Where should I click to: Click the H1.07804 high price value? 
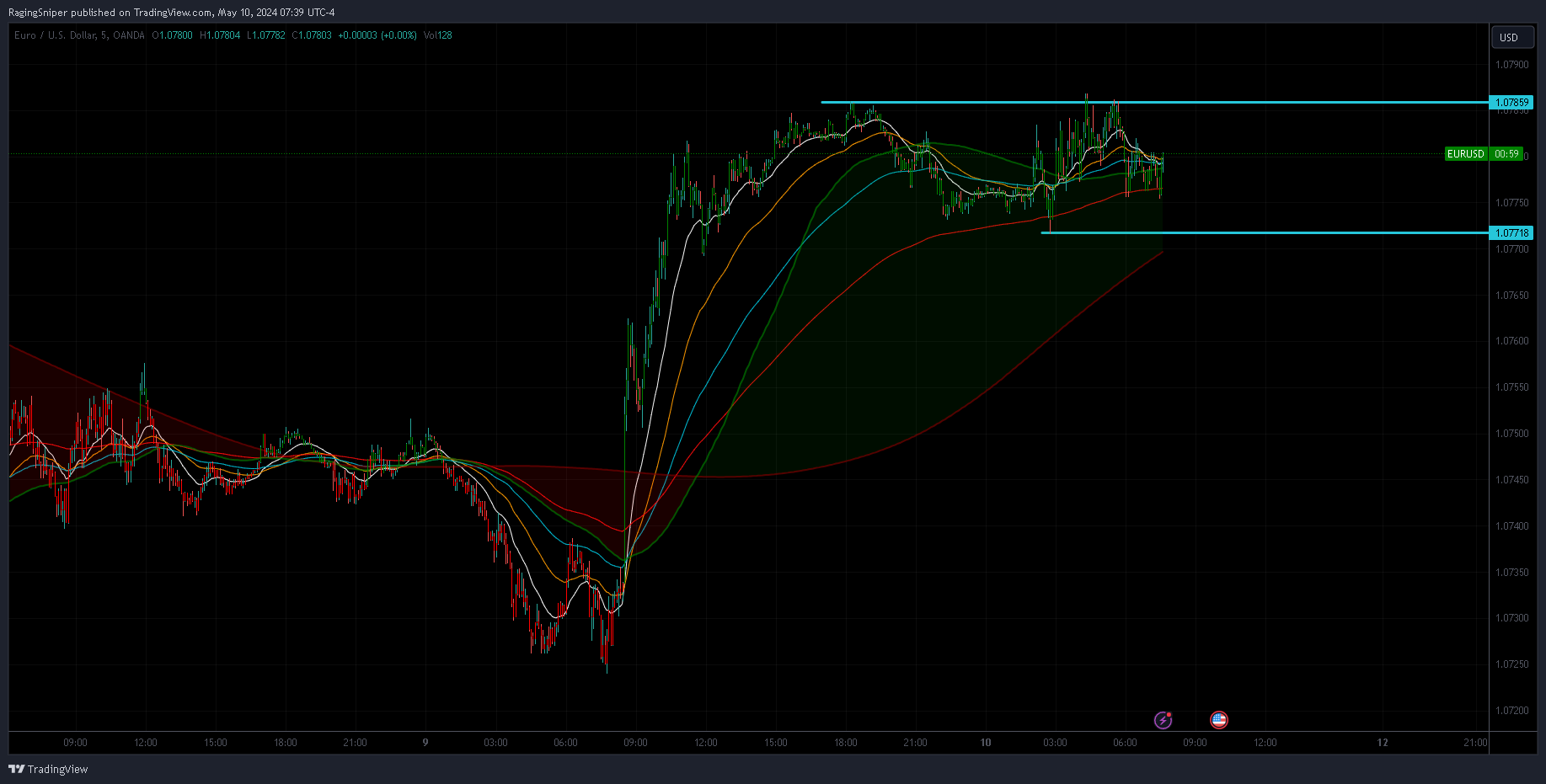pyautogui.click(x=220, y=35)
